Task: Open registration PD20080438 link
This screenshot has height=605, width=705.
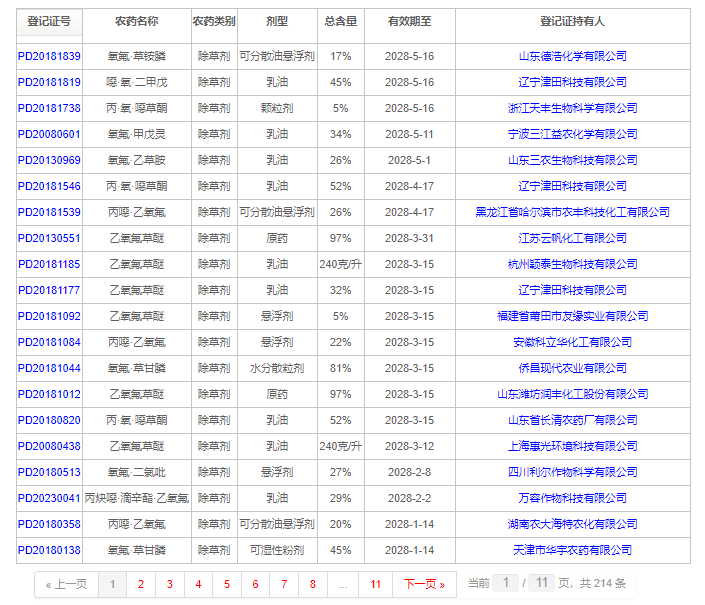Action: pos(49,446)
